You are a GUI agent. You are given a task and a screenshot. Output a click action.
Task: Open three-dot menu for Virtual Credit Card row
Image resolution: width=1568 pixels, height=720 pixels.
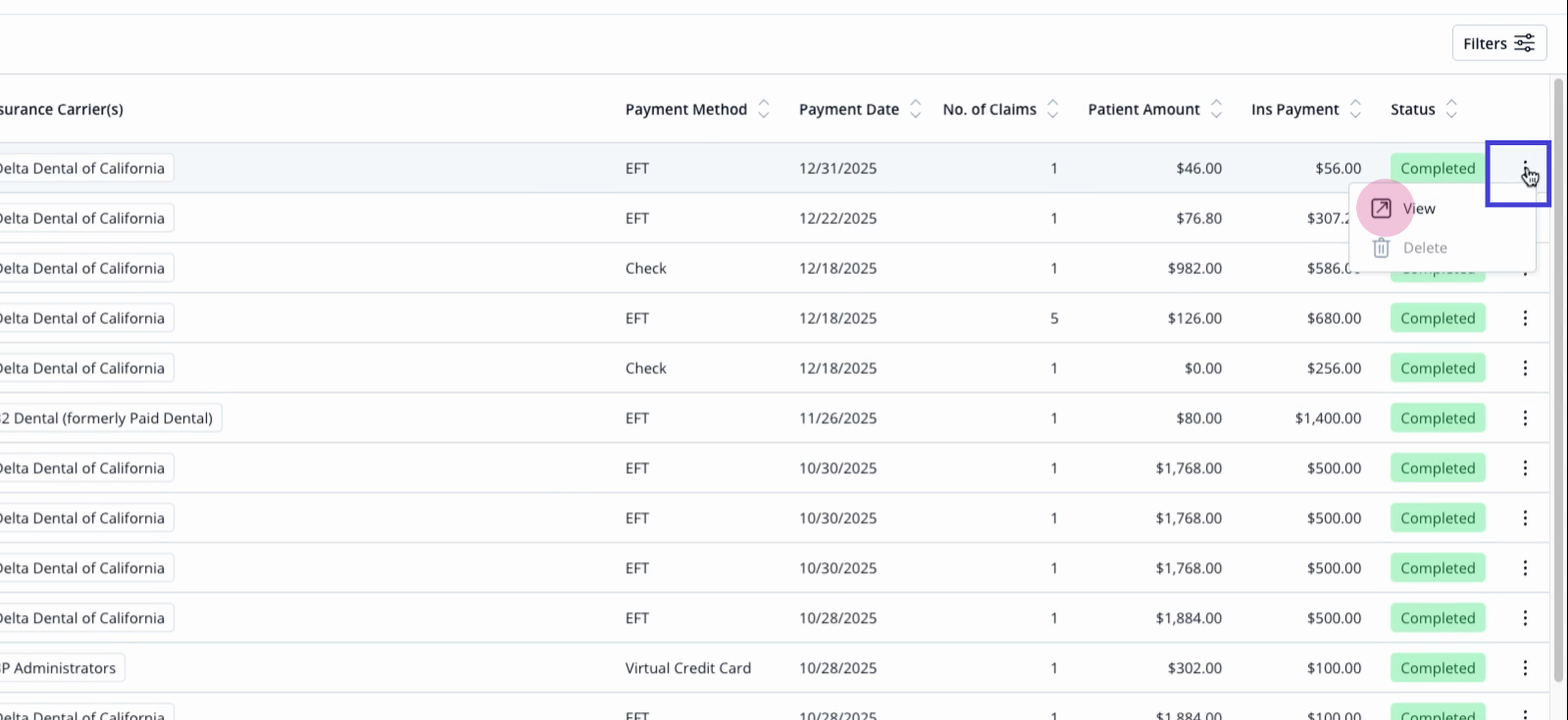[1525, 668]
